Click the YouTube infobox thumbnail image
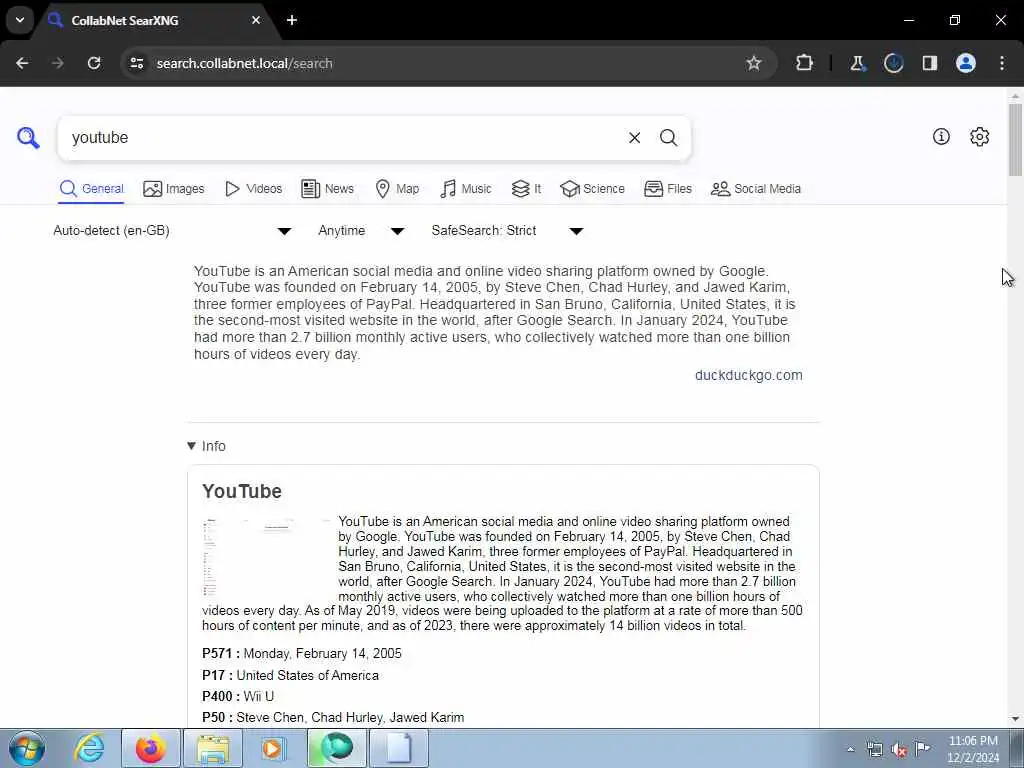This screenshot has height=768, width=1024. click(x=266, y=557)
